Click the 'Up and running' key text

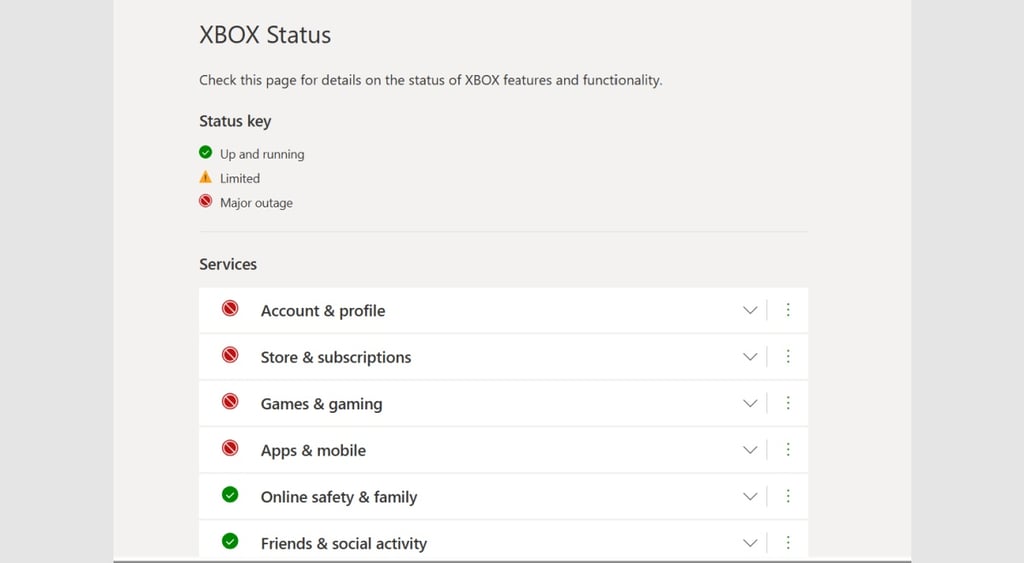point(262,154)
